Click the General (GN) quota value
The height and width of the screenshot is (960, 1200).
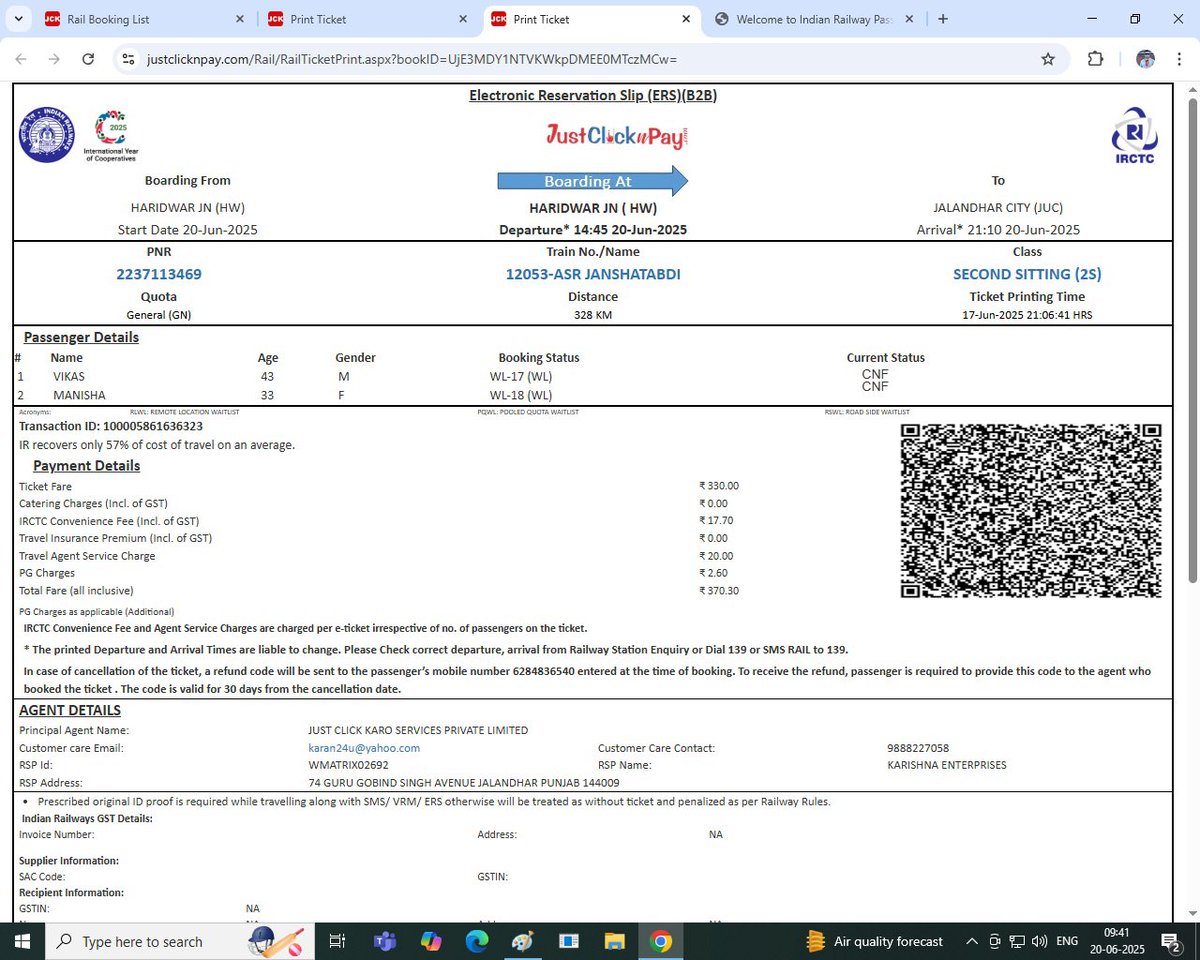[159, 315]
